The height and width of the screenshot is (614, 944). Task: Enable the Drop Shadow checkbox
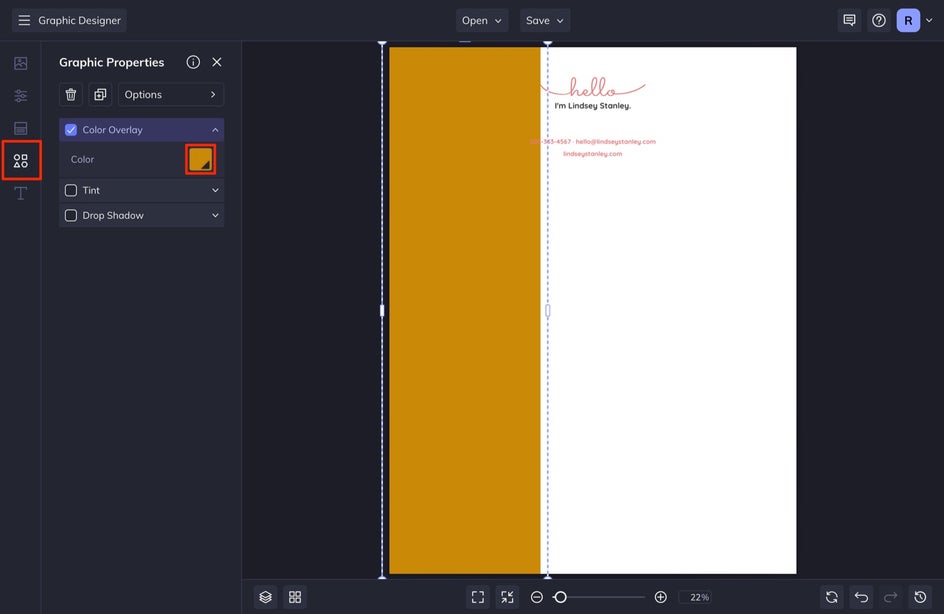tap(71, 216)
